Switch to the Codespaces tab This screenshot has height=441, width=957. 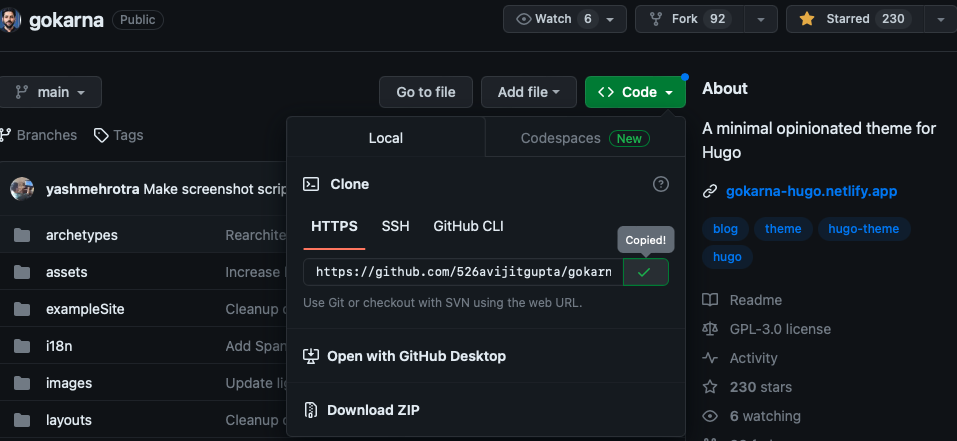click(x=585, y=138)
